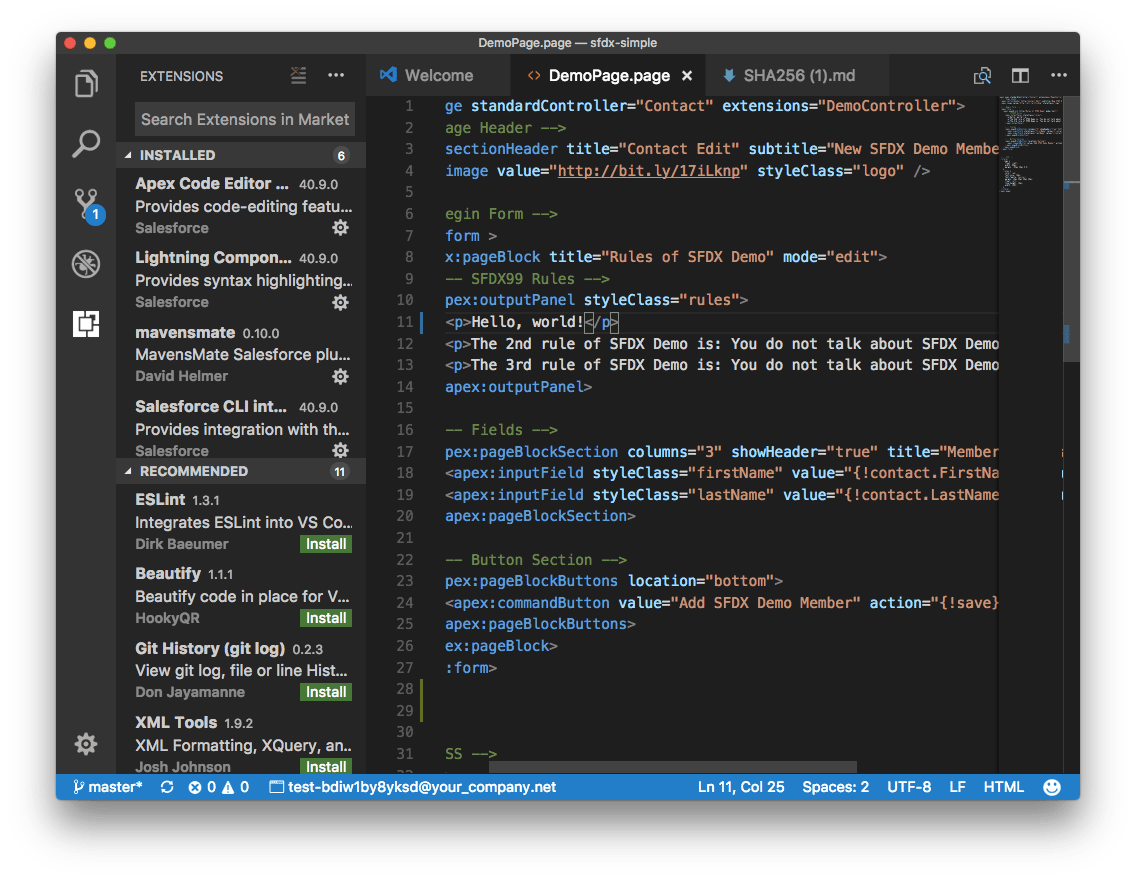Switch to the SHA256 (1).md tab
Screen dimensions: 1136x880
798,75
